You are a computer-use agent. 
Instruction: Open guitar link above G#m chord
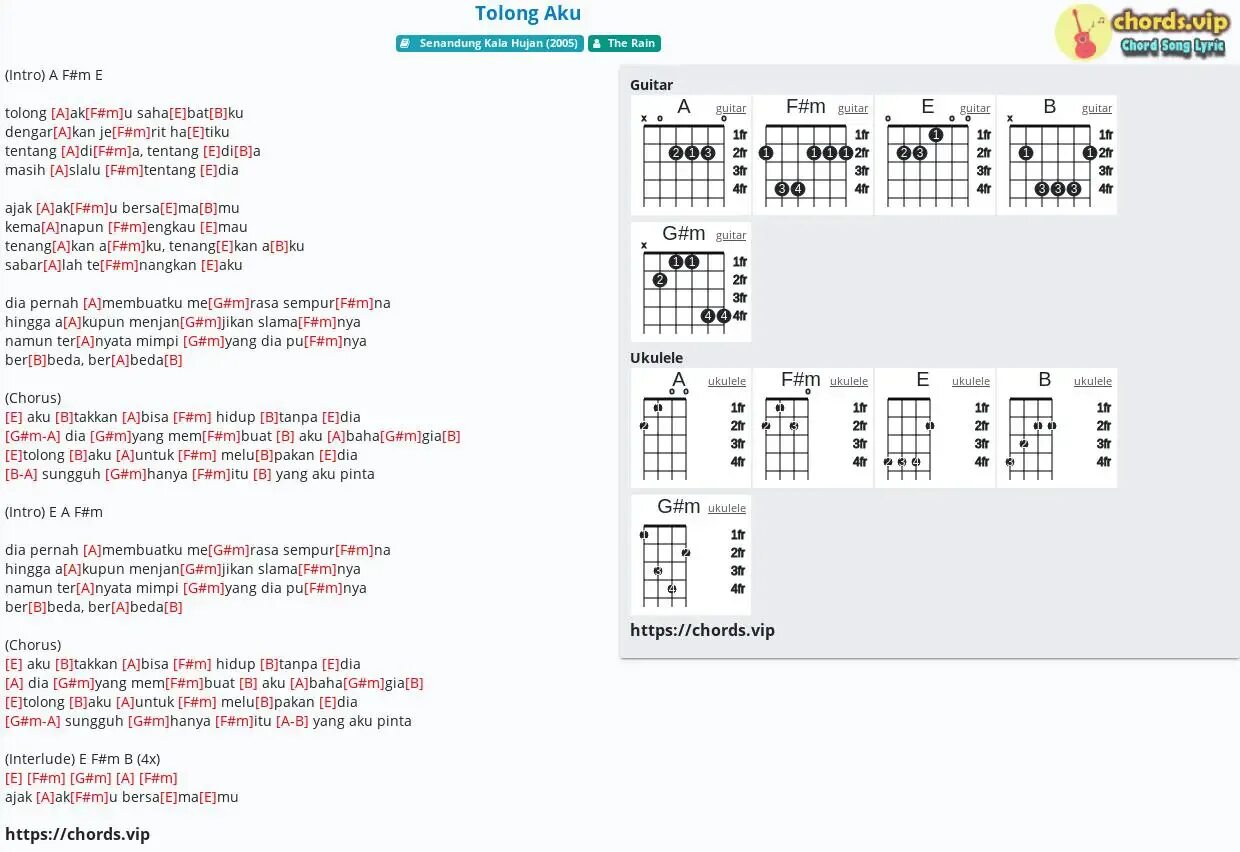tap(731, 235)
